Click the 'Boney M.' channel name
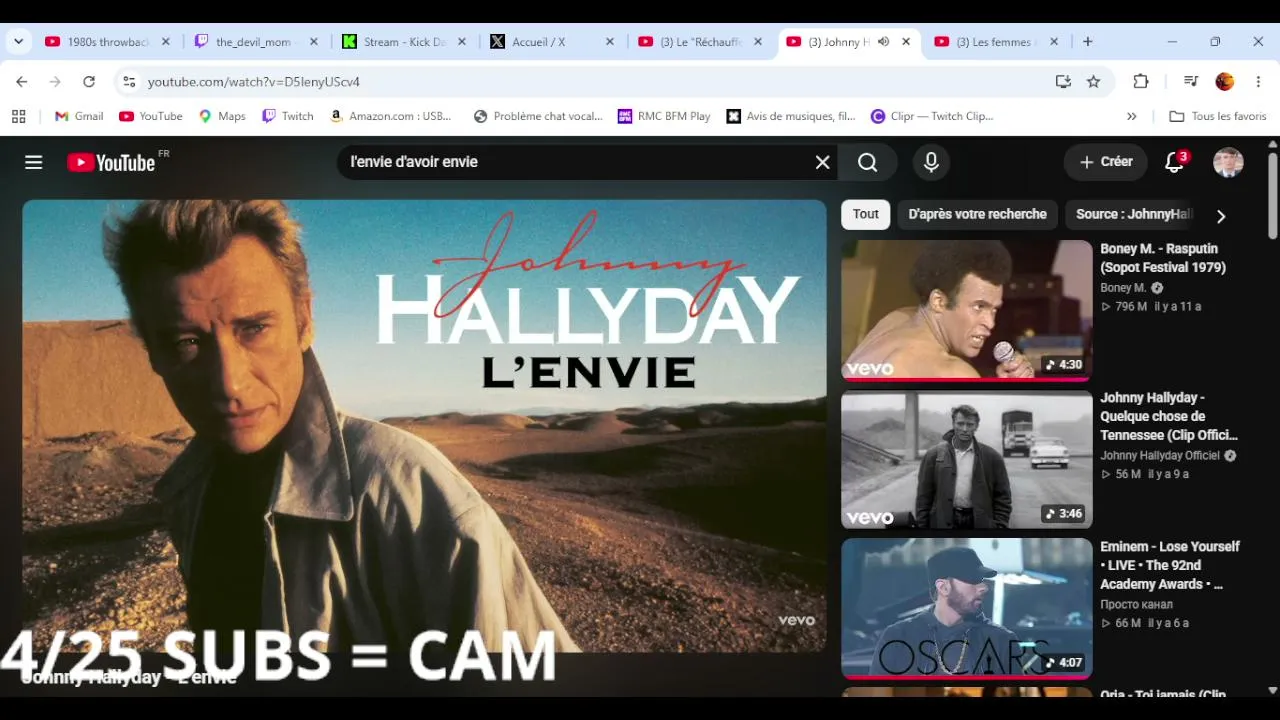The height and width of the screenshot is (720, 1280). click(x=1123, y=288)
